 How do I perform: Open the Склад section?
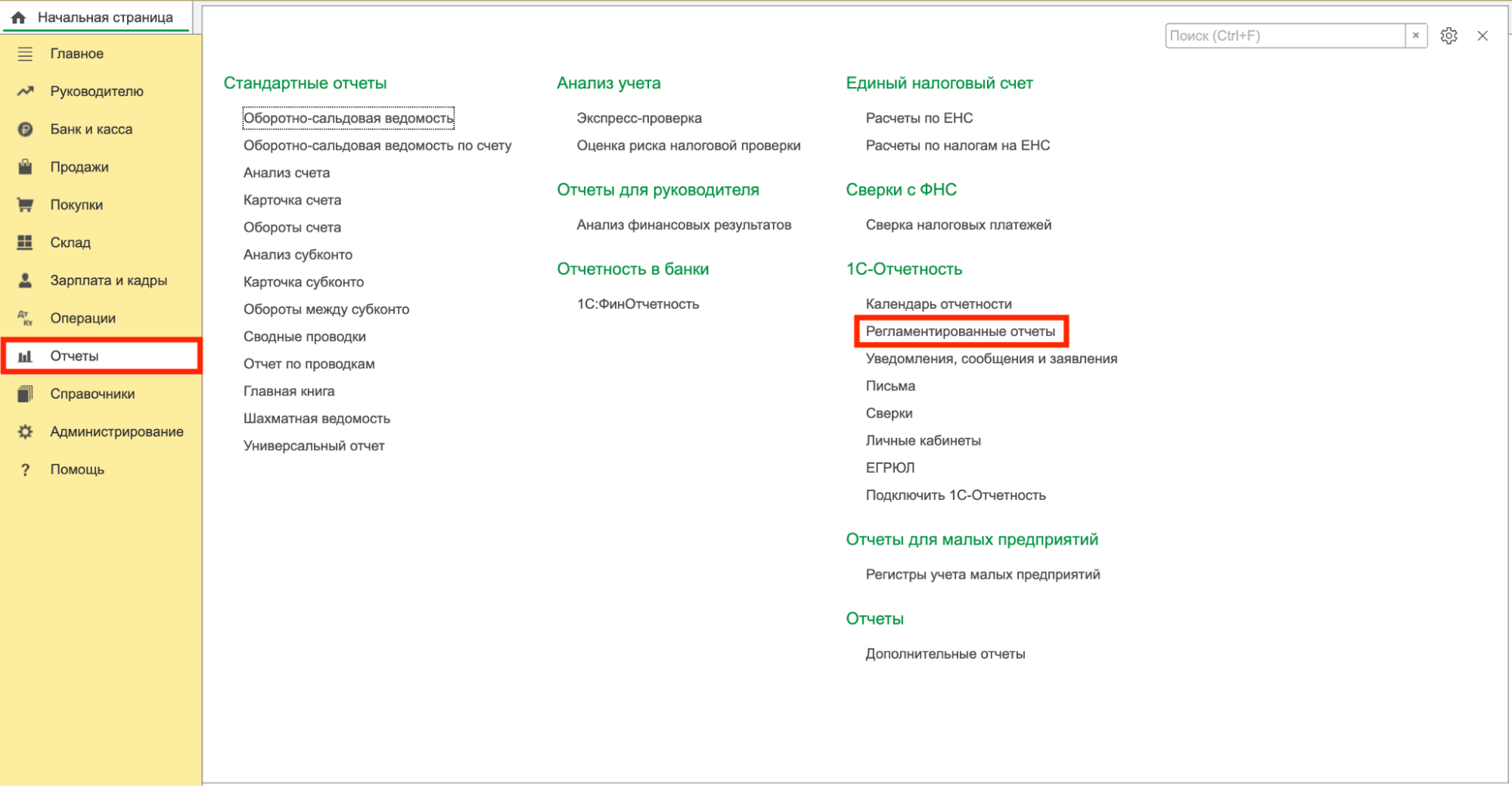pyautogui.click(x=70, y=243)
